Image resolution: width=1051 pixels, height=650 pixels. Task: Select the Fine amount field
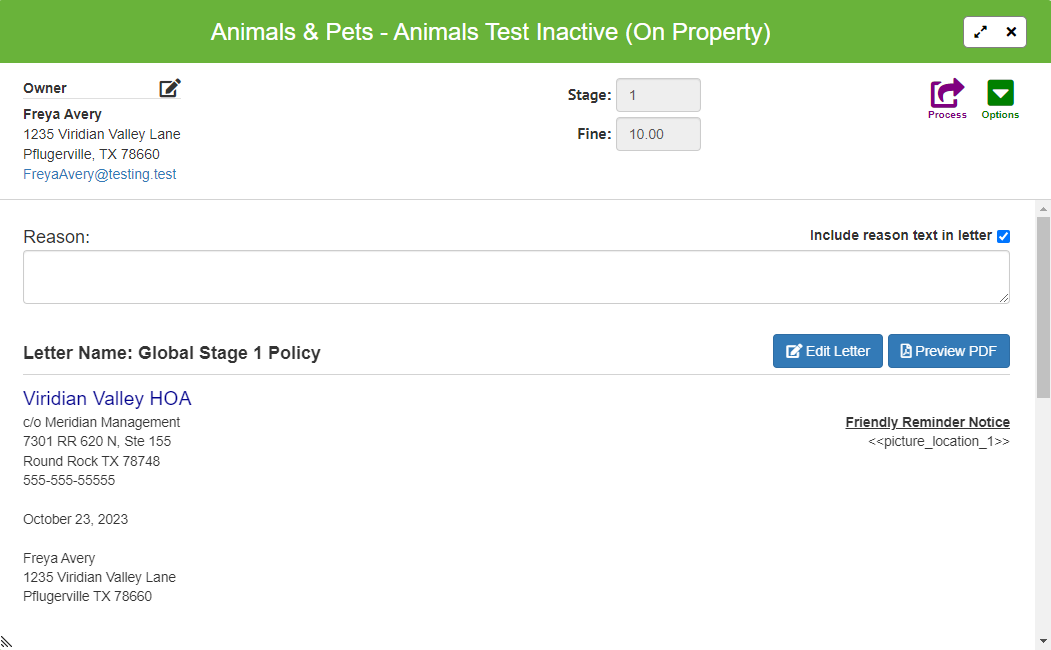(658, 134)
